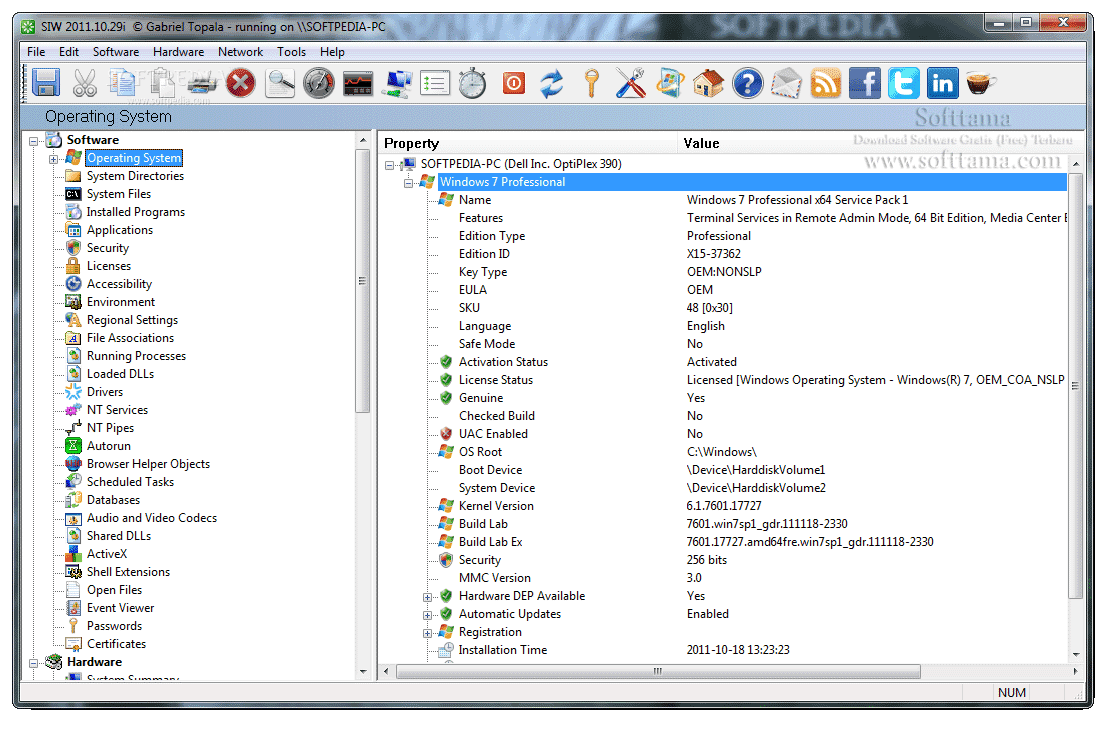
Task: Open SIW tools via the wrench icon
Action: (x=629, y=82)
